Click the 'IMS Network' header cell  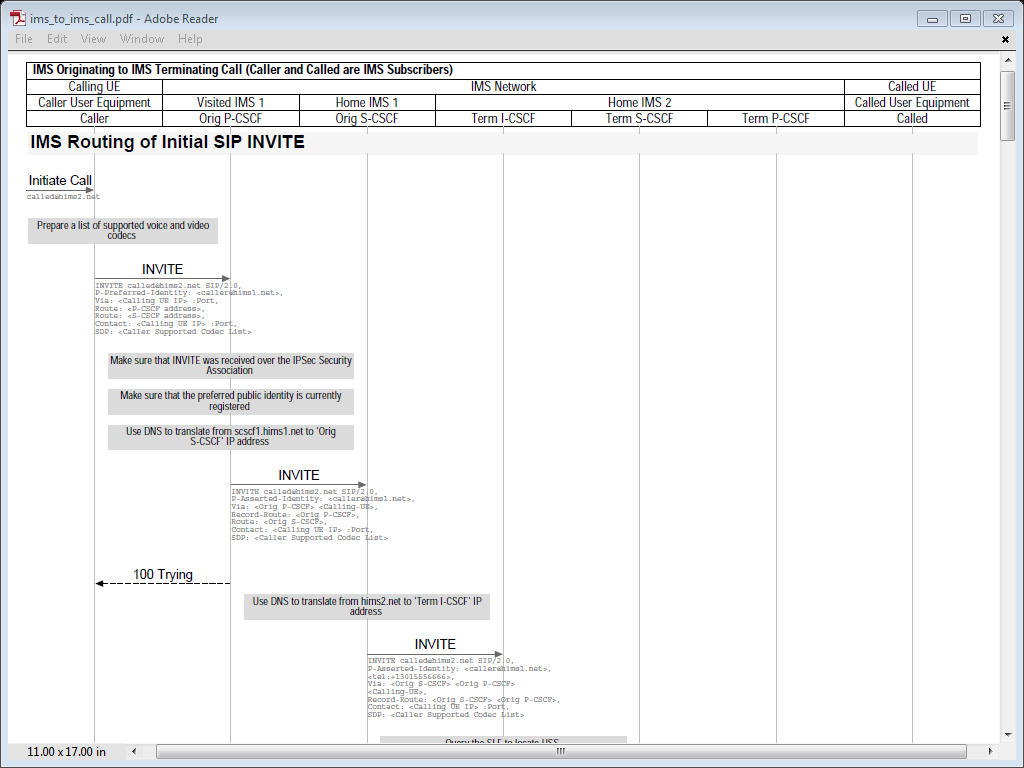click(504, 87)
